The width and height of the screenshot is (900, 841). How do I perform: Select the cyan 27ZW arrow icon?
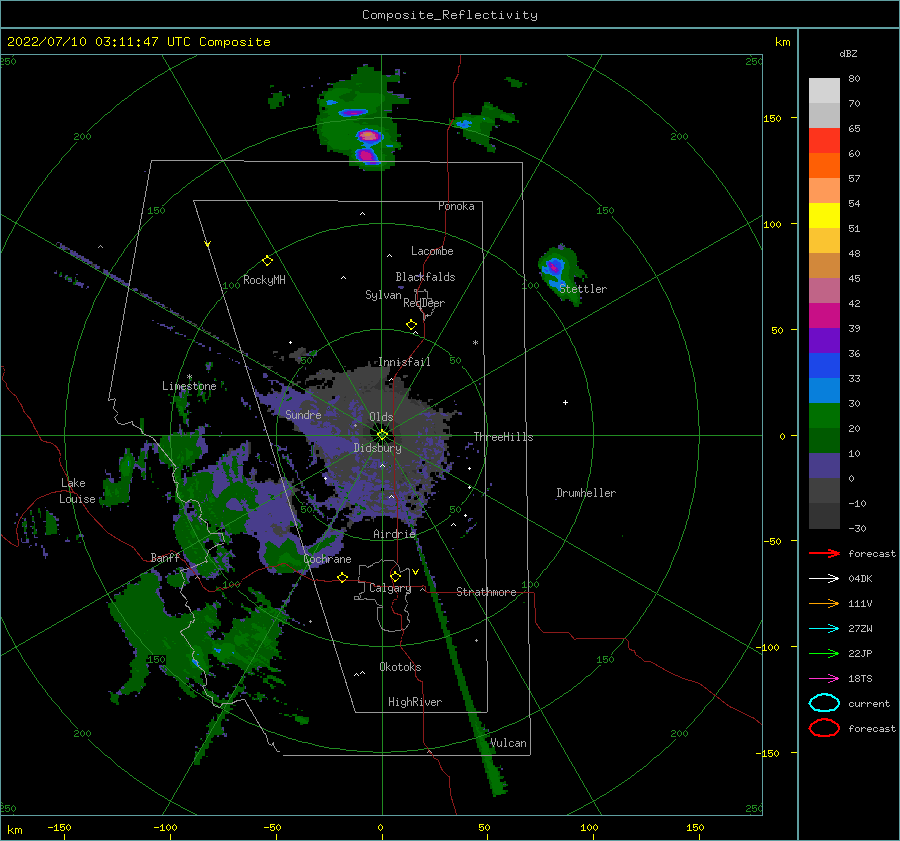(x=824, y=628)
